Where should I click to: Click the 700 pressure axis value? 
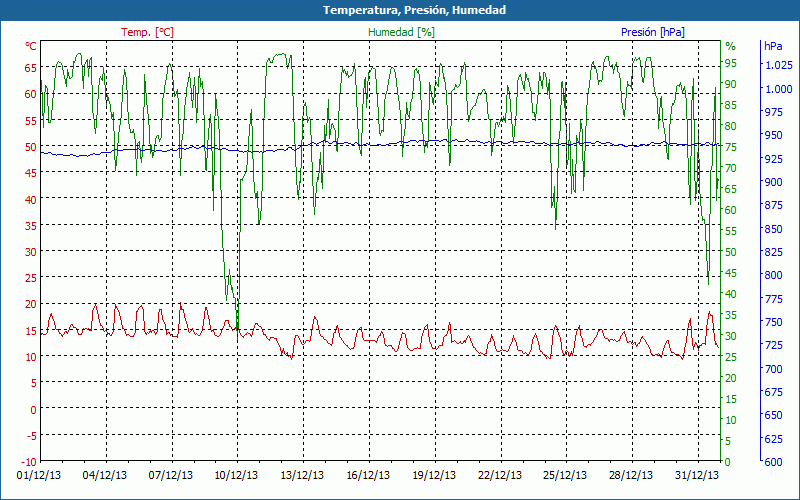(x=773, y=368)
